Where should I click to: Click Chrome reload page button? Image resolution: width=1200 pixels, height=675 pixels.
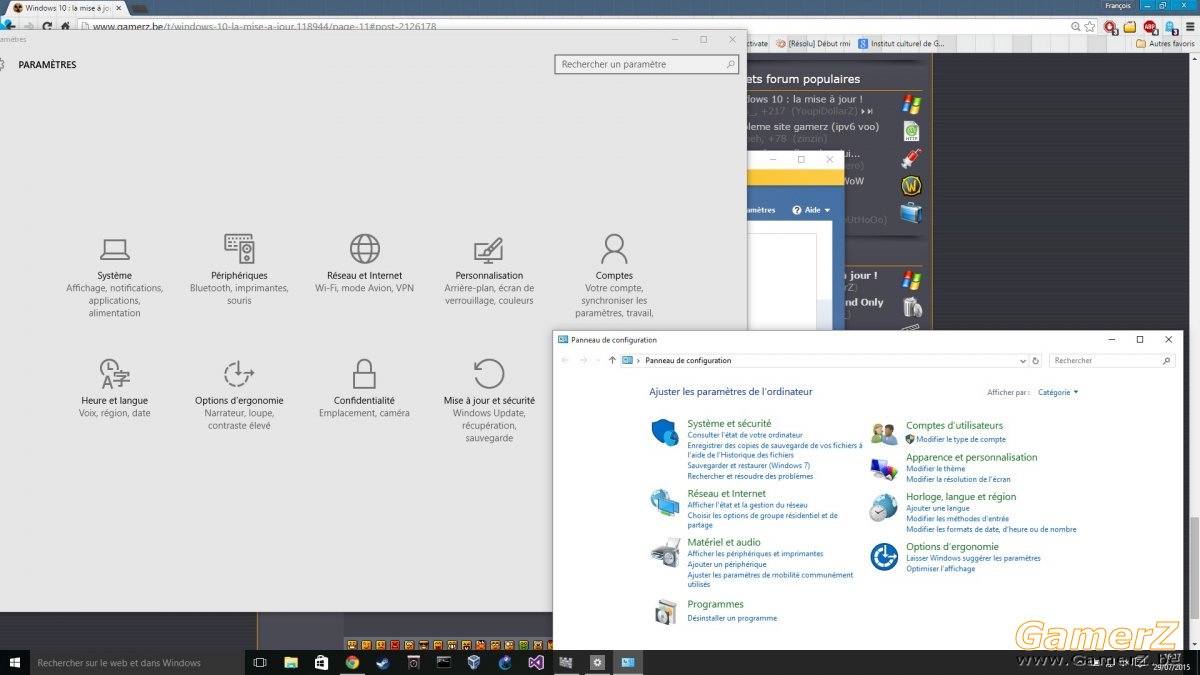click(x=47, y=27)
